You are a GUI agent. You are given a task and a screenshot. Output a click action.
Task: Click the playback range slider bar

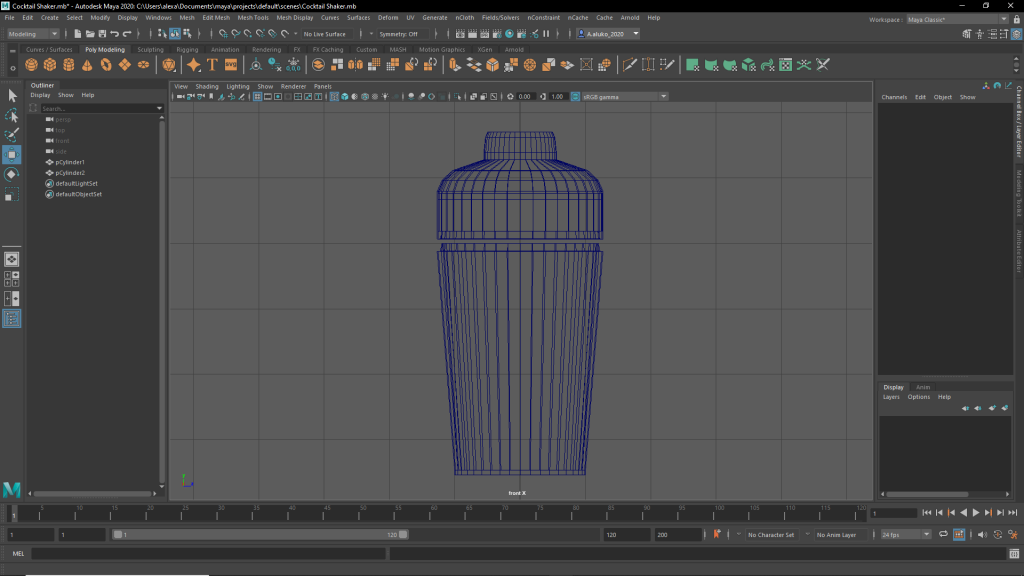(x=260, y=535)
